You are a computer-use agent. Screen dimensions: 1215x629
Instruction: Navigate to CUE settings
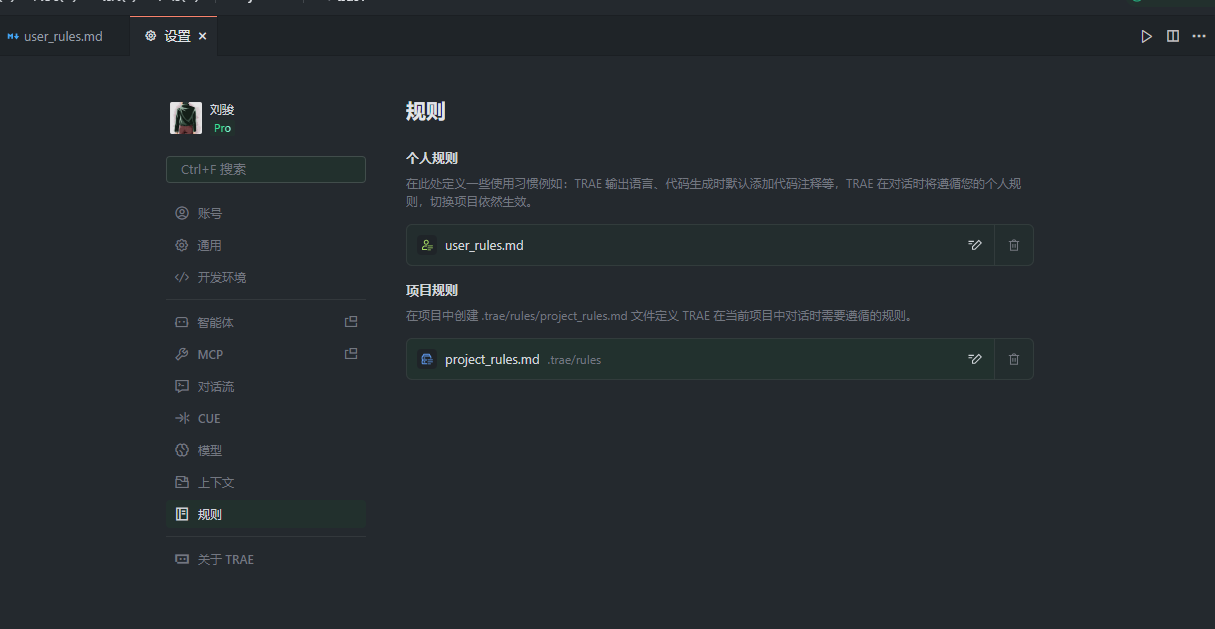pyautogui.click(x=208, y=418)
